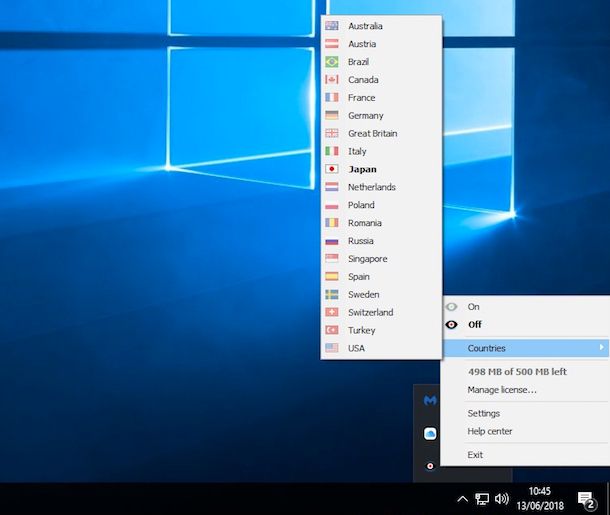Open Help center menu entry
Image resolution: width=610 pixels, height=515 pixels.
coord(490,431)
